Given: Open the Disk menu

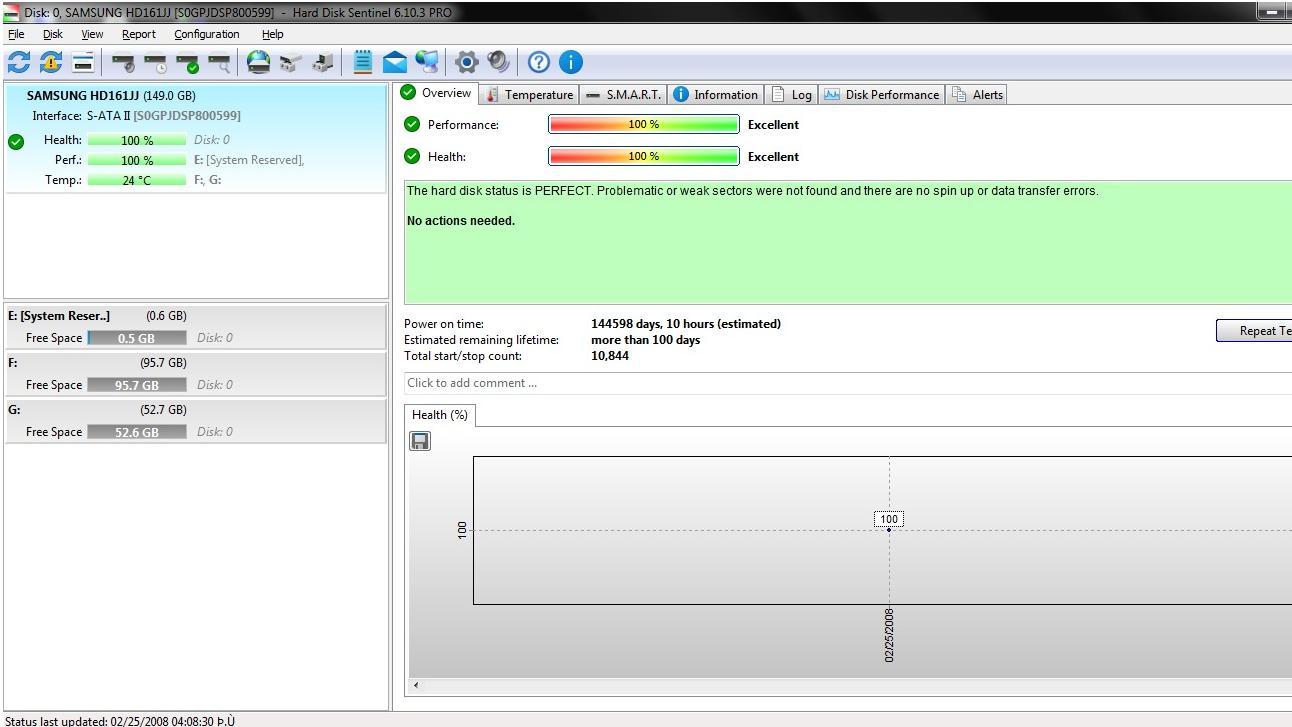Looking at the screenshot, I should coord(53,34).
